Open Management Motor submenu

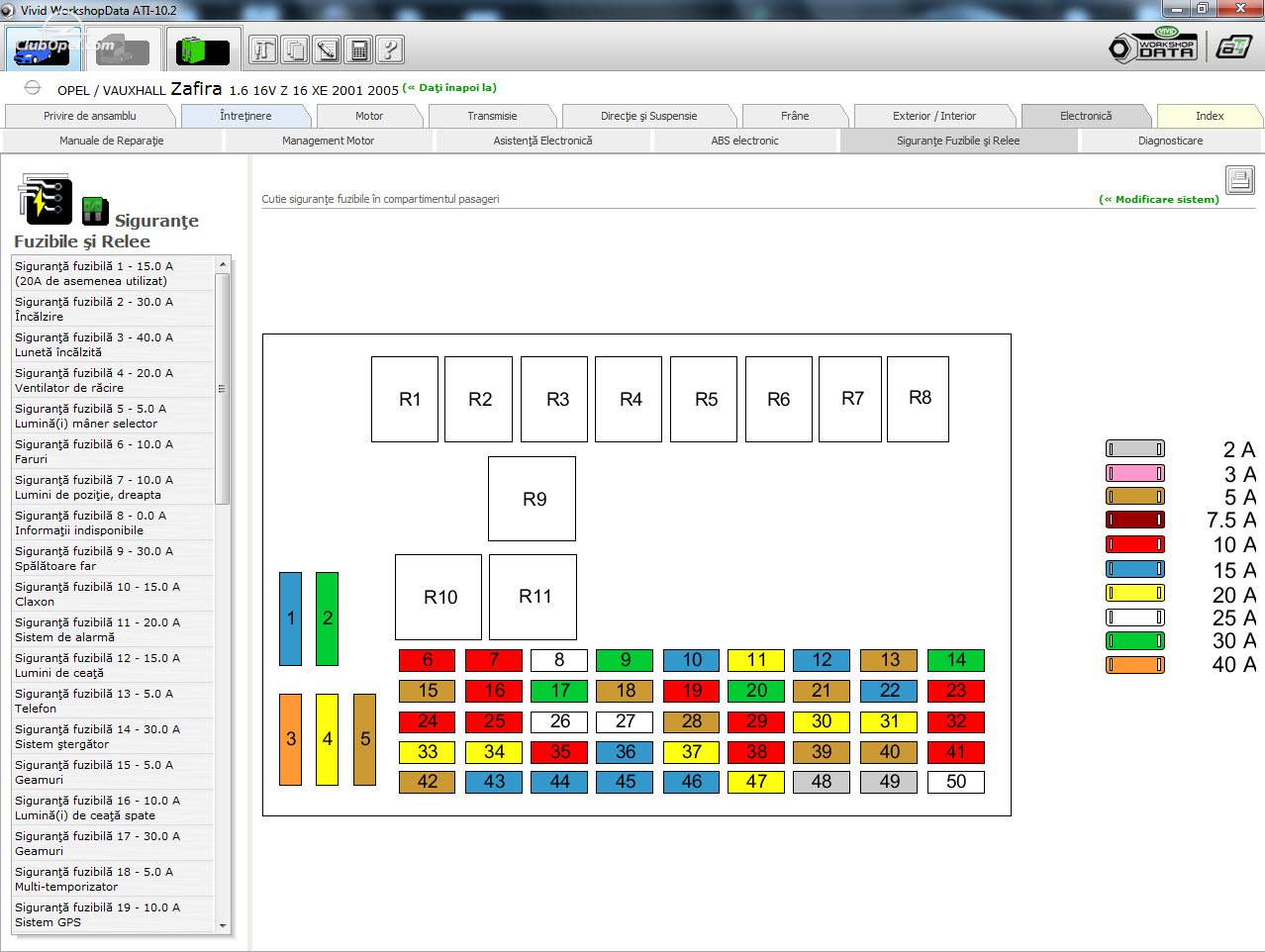pos(329,141)
